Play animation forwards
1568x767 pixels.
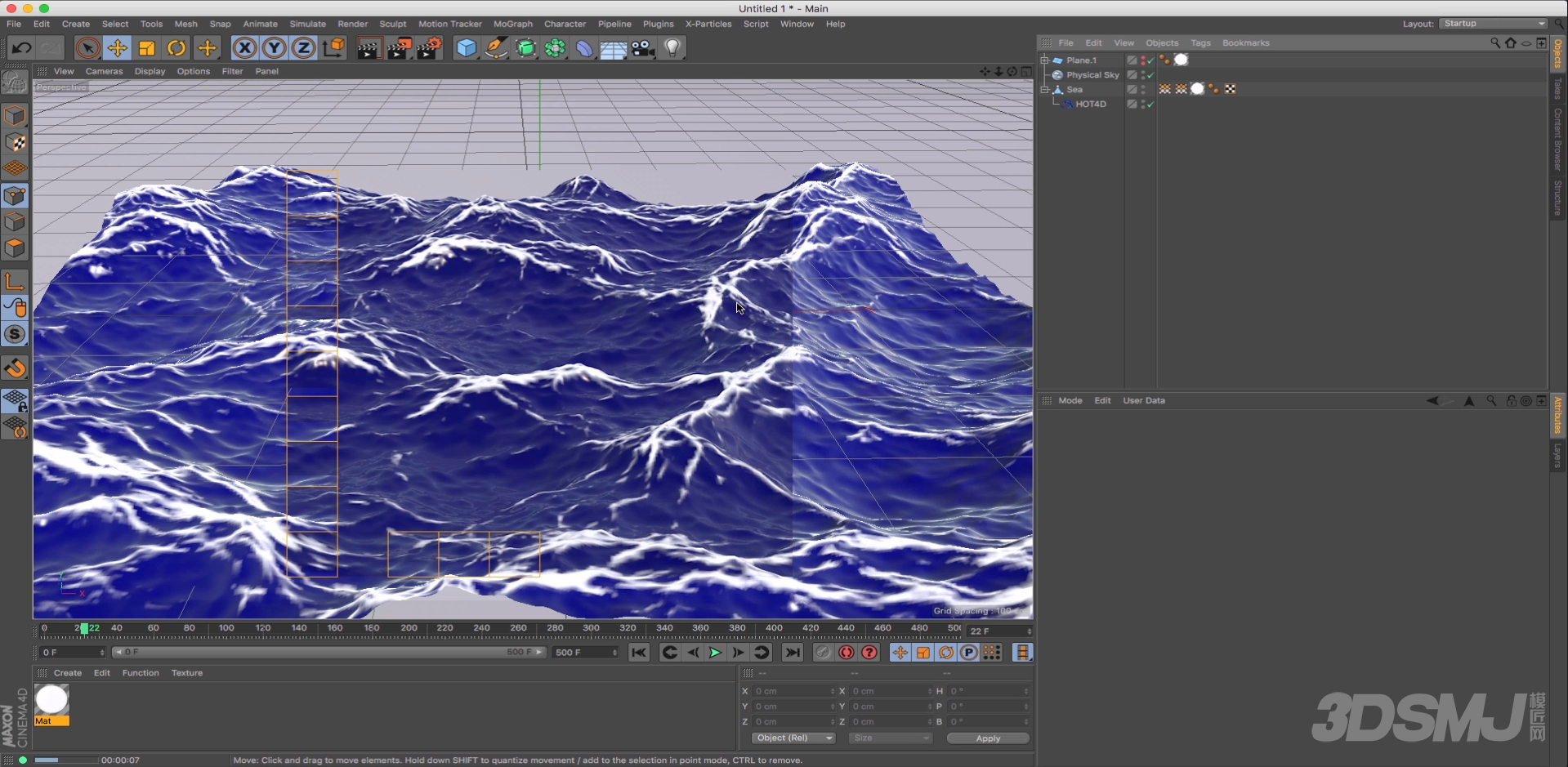(715, 652)
